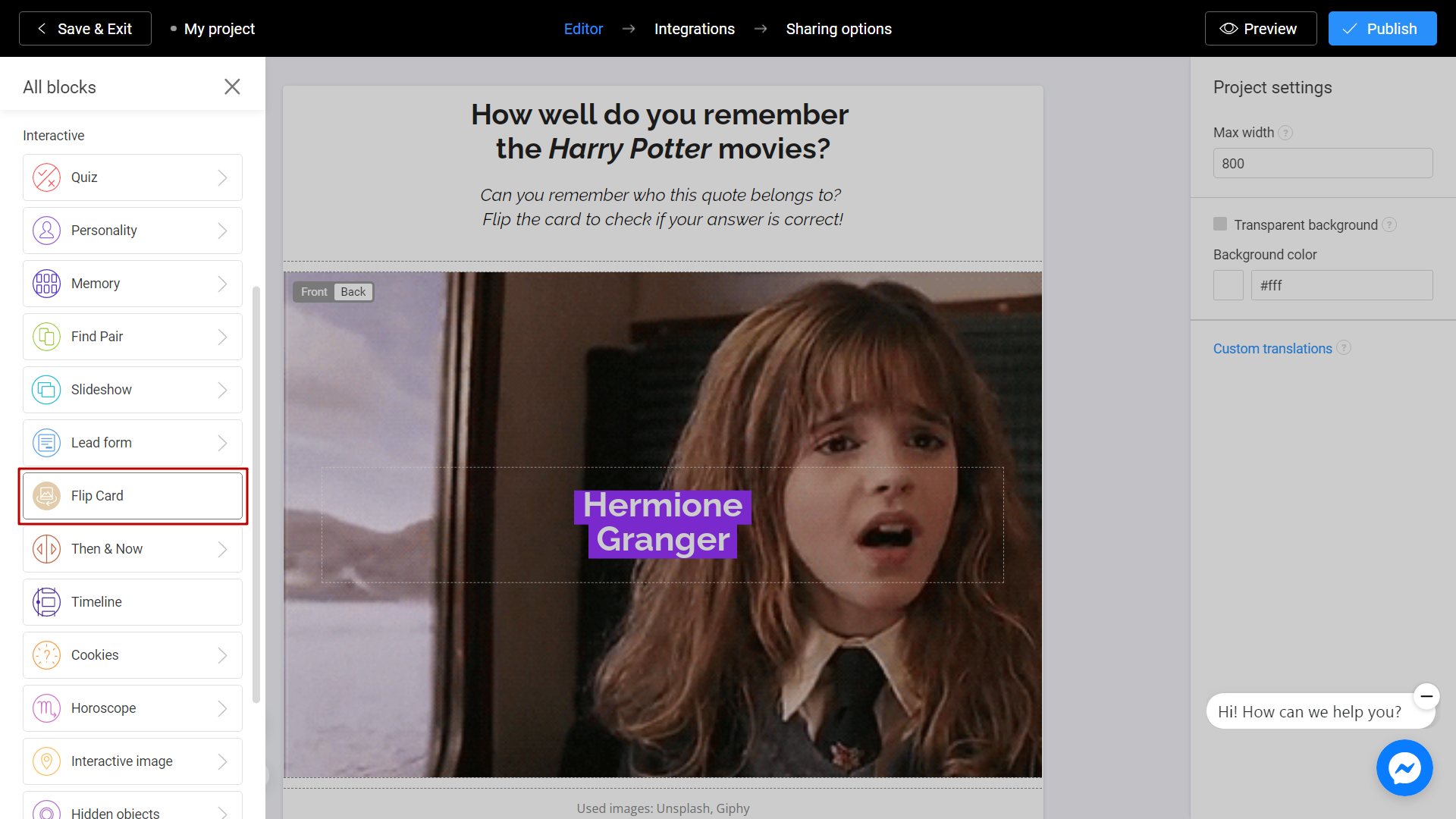1456x819 pixels.
Task: Expand the Lead form block chevron
Action: 222,443
